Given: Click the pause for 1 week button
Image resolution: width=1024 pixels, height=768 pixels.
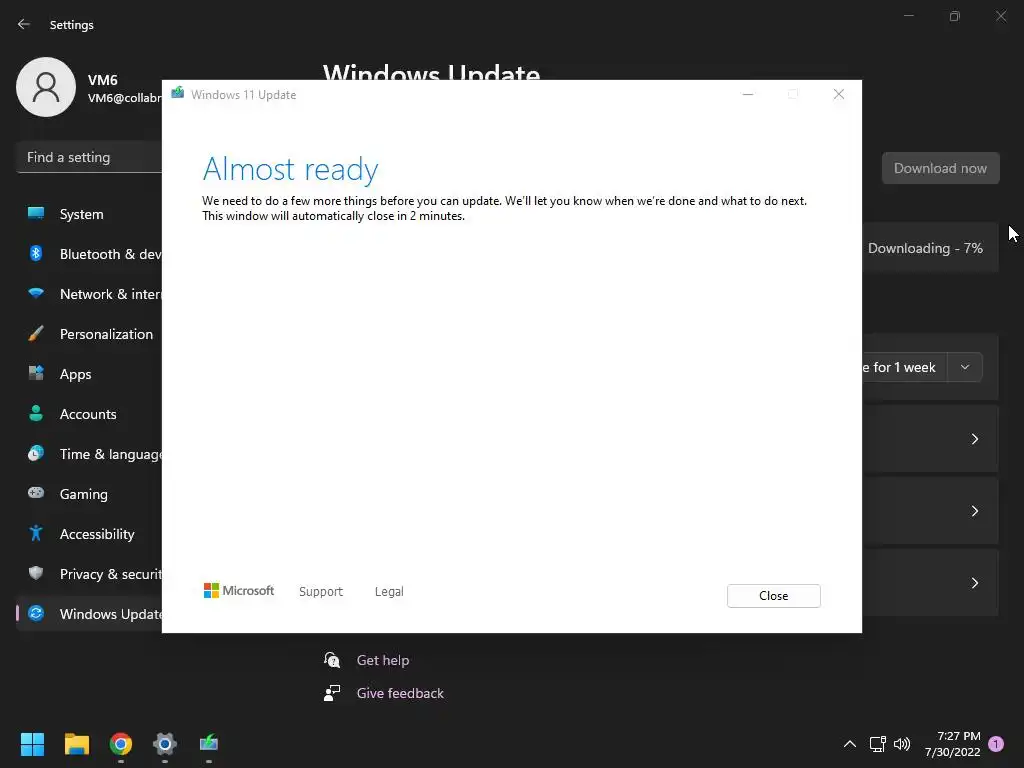Looking at the screenshot, I should tap(904, 367).
